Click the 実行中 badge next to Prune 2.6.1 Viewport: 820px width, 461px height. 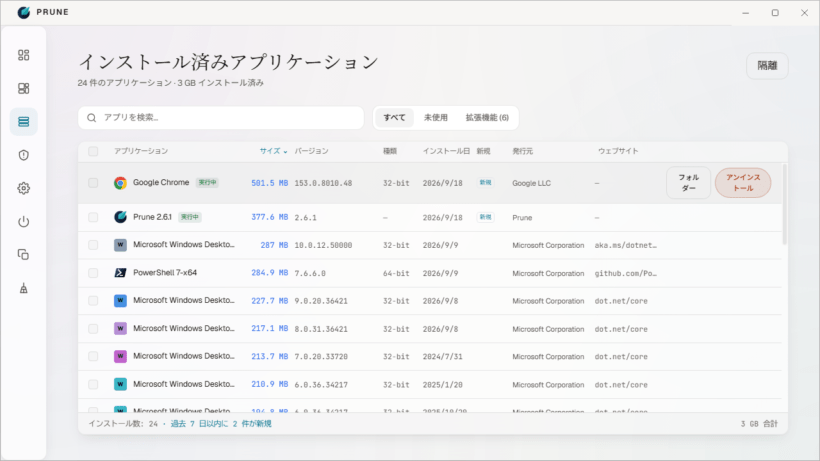pos(190,217)
